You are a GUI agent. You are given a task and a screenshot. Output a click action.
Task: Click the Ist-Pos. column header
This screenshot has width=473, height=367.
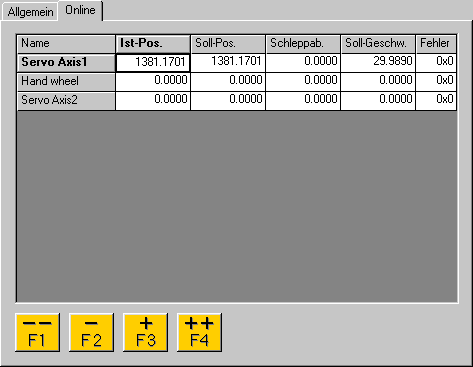[x=153, y=44]
